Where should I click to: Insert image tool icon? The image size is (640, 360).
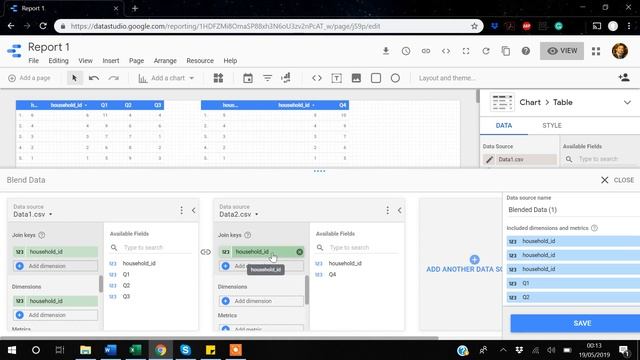356,78
